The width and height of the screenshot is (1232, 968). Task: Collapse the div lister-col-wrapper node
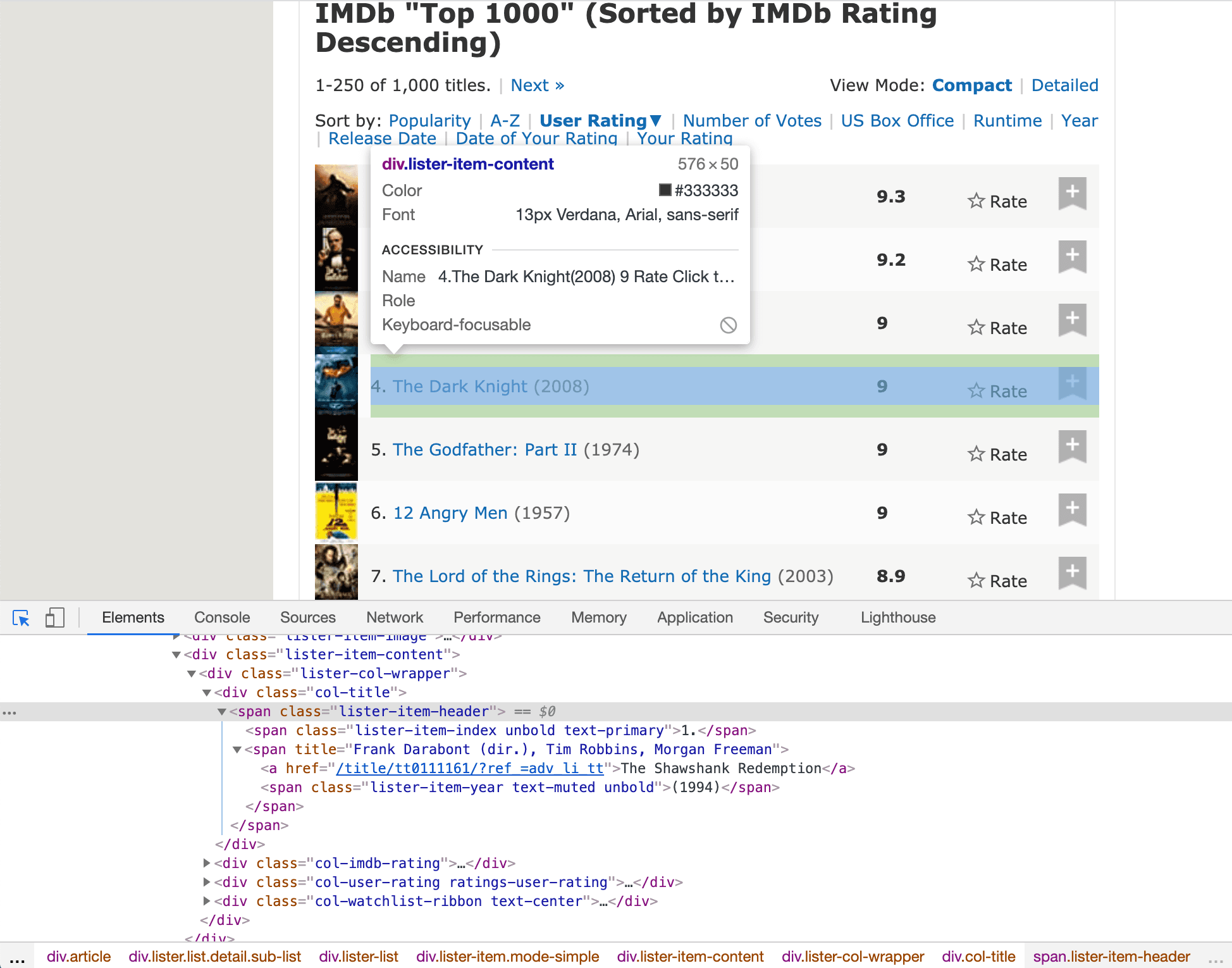(x=192, y=674)
